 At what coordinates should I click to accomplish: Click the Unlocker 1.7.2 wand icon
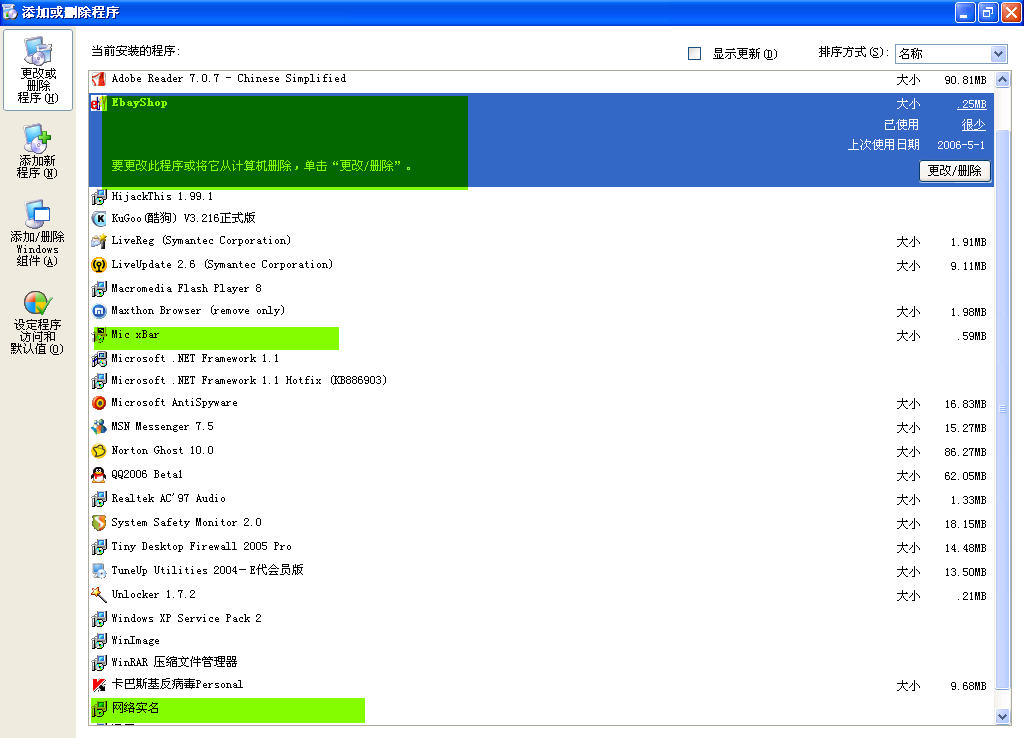pos(99,594)
